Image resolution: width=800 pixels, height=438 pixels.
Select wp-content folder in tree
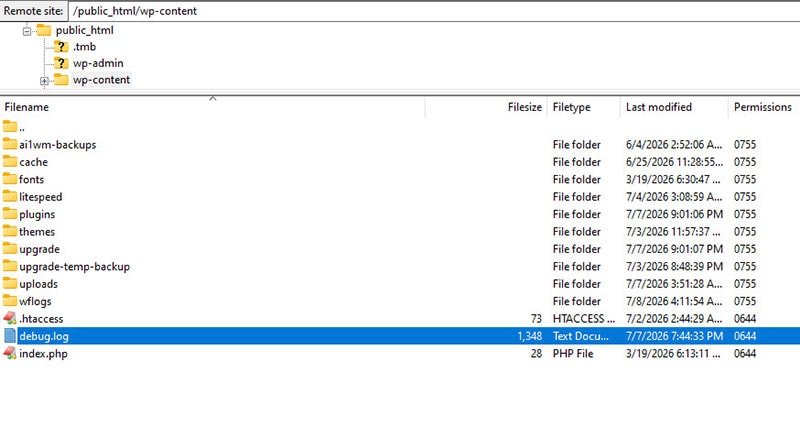[x=101, y=80]
